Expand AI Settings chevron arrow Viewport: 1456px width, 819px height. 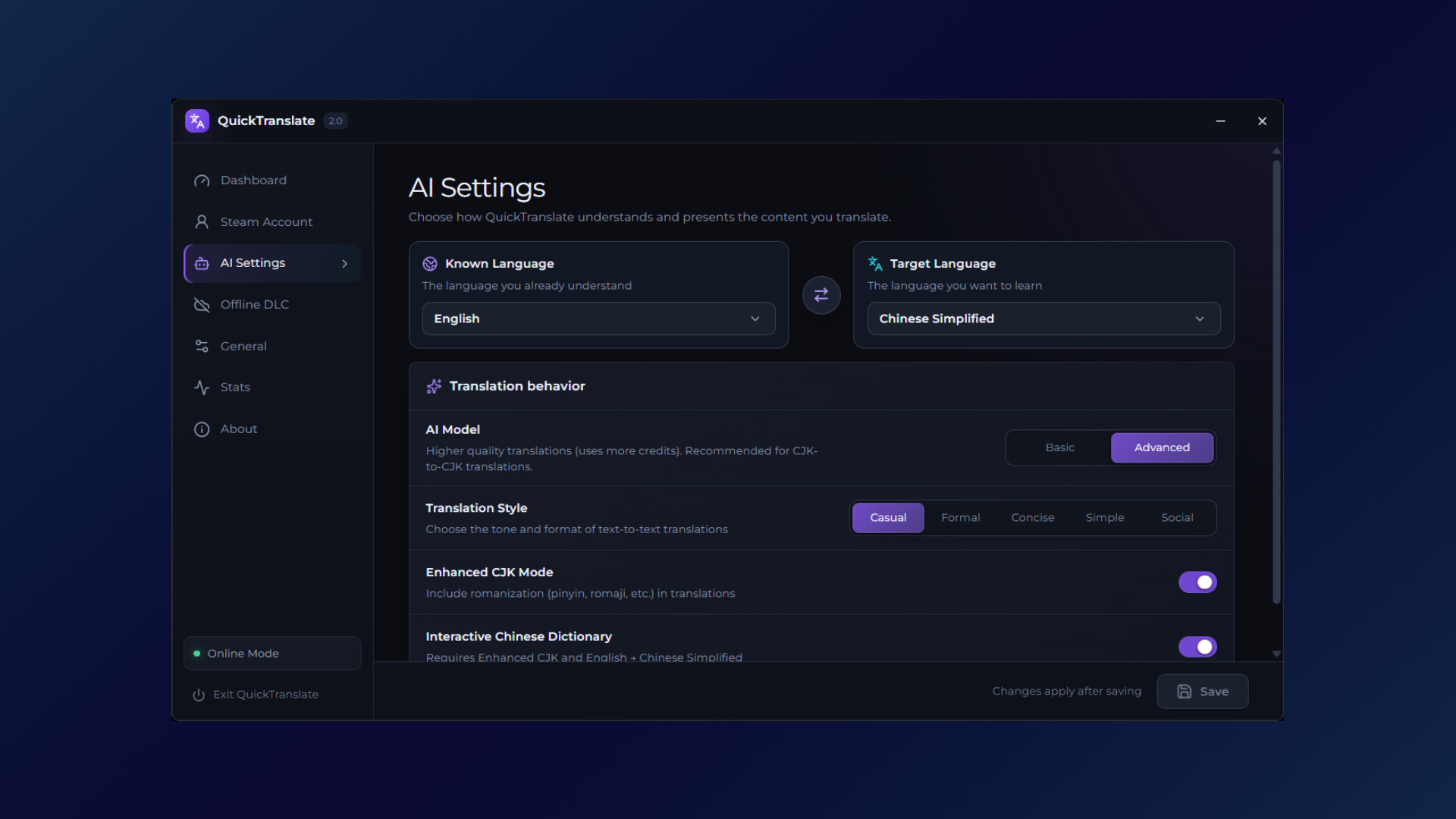click(x=344, y=264)
